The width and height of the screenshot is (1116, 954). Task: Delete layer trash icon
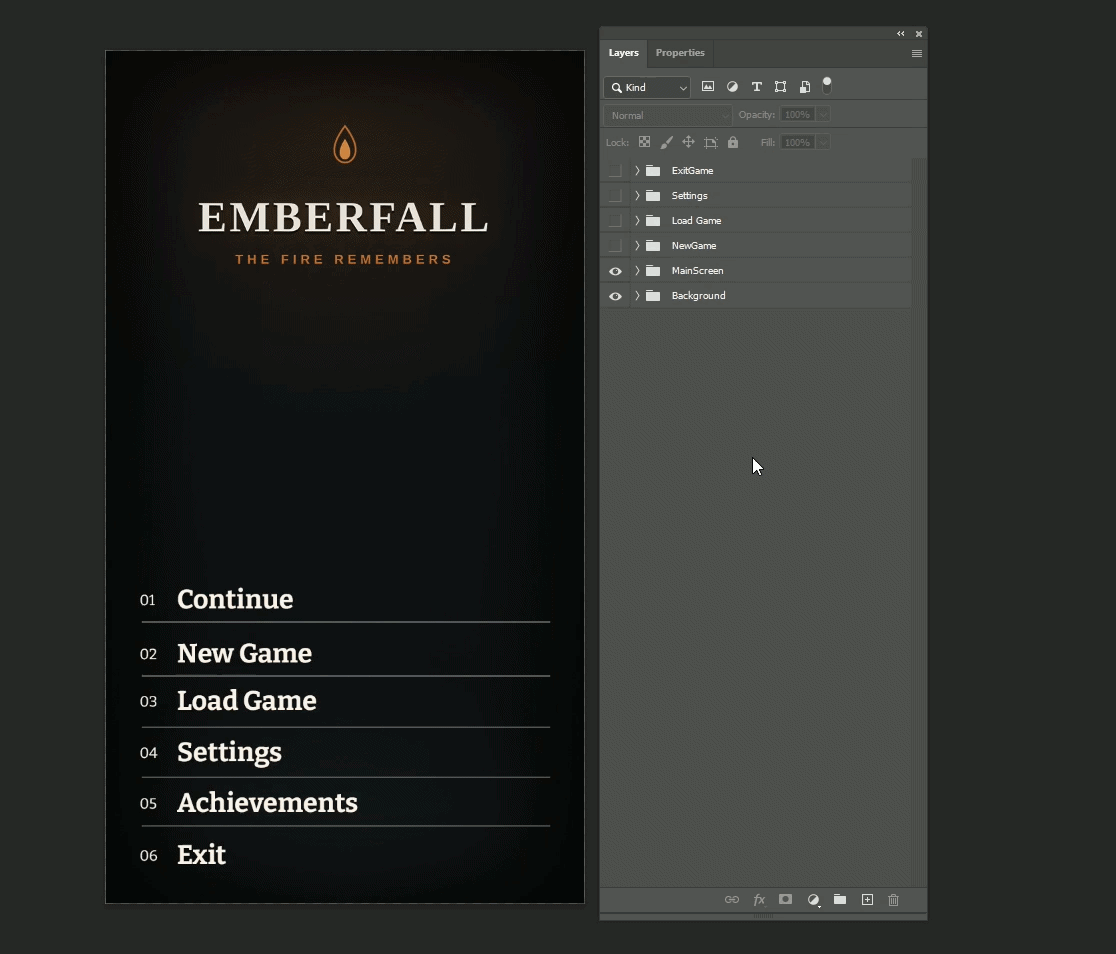[893, 900]
